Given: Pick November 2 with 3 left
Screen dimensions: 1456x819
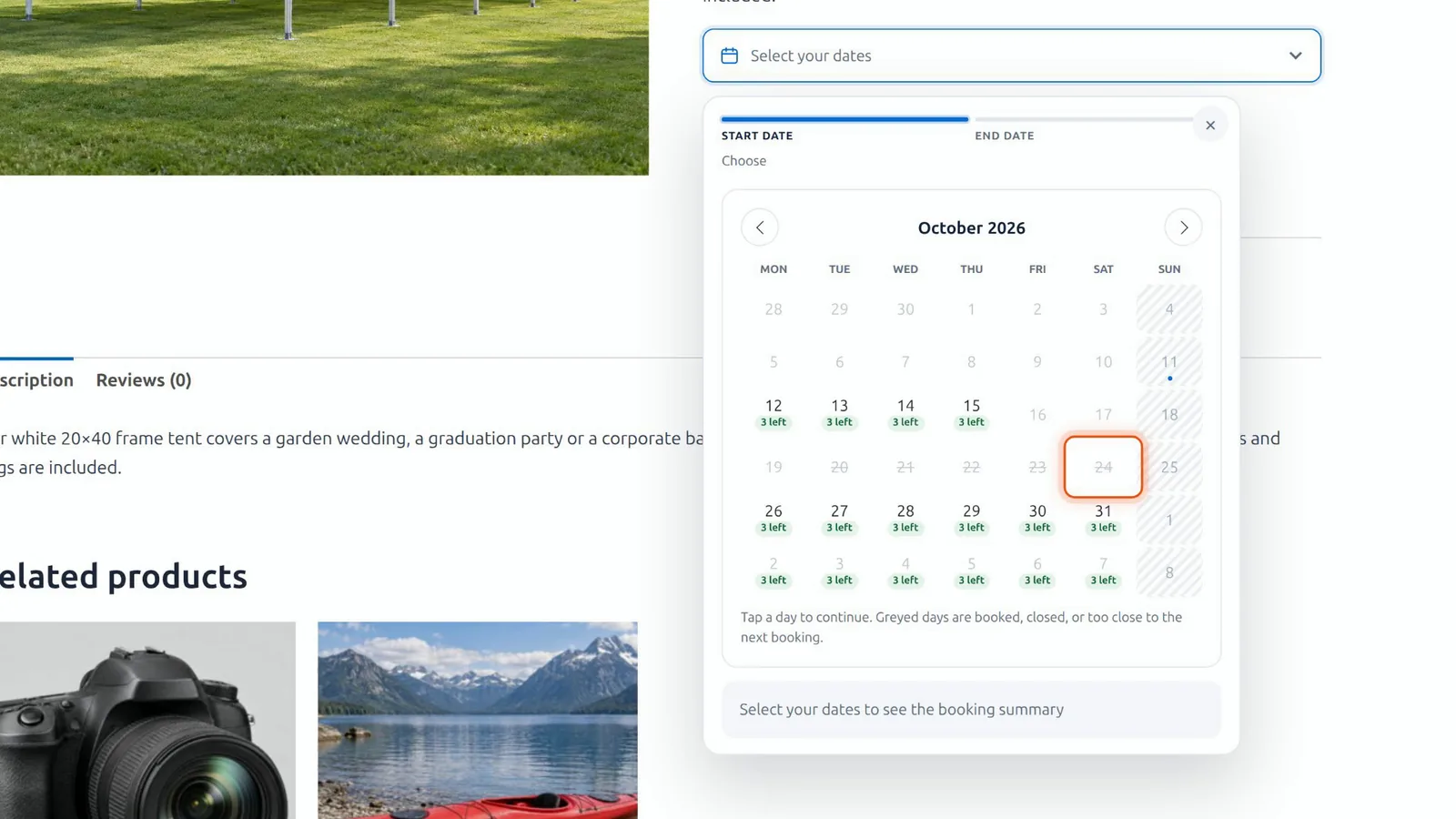Looking at the screenshot, I should (773, 571).
